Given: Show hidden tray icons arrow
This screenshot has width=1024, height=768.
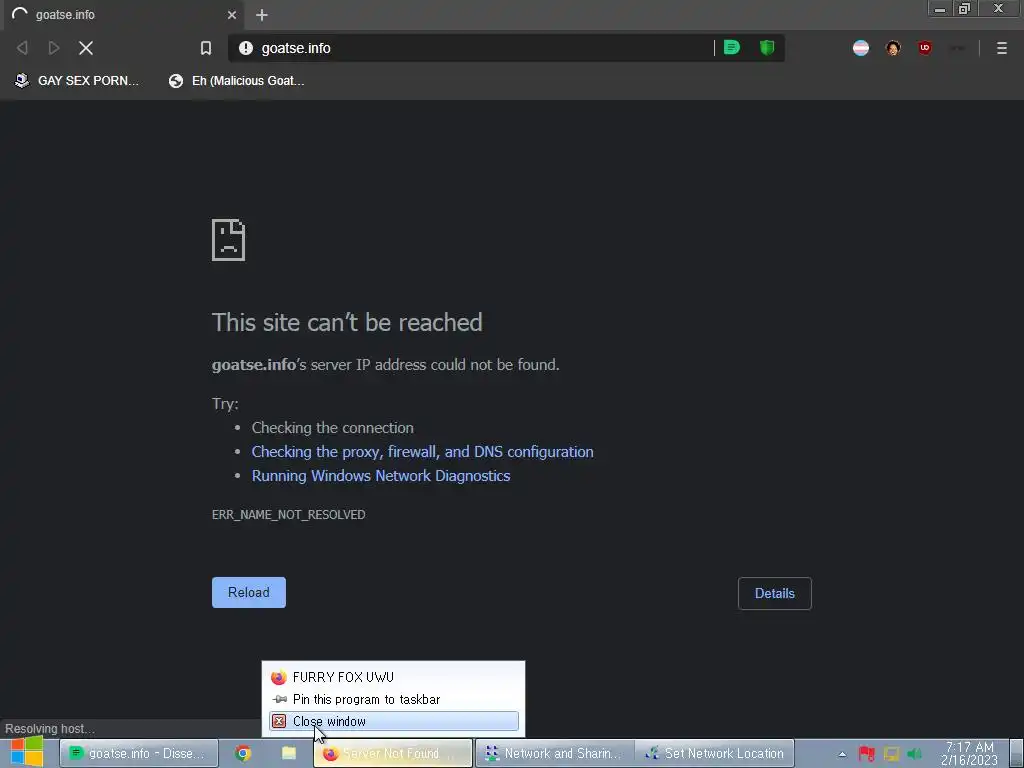Looking at the screenshot, I should tap(842, 754).
